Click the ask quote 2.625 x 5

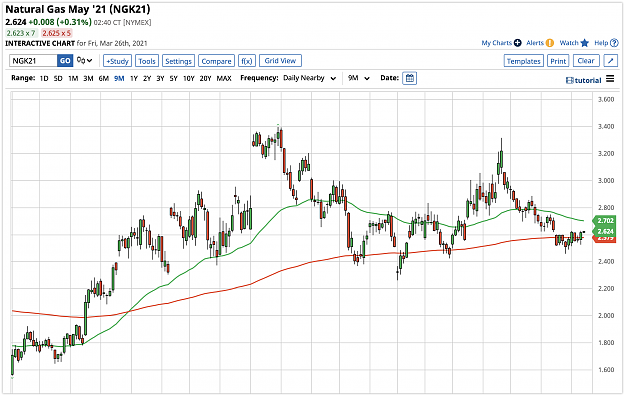pos(57,33)
